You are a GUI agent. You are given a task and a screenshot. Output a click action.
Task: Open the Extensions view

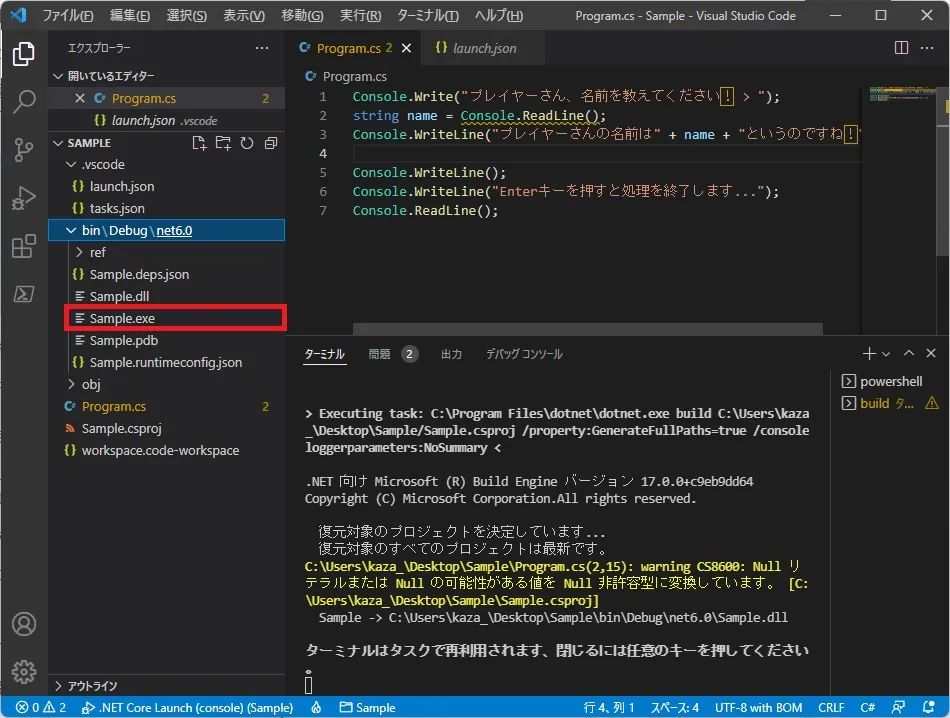pos(24,245)
